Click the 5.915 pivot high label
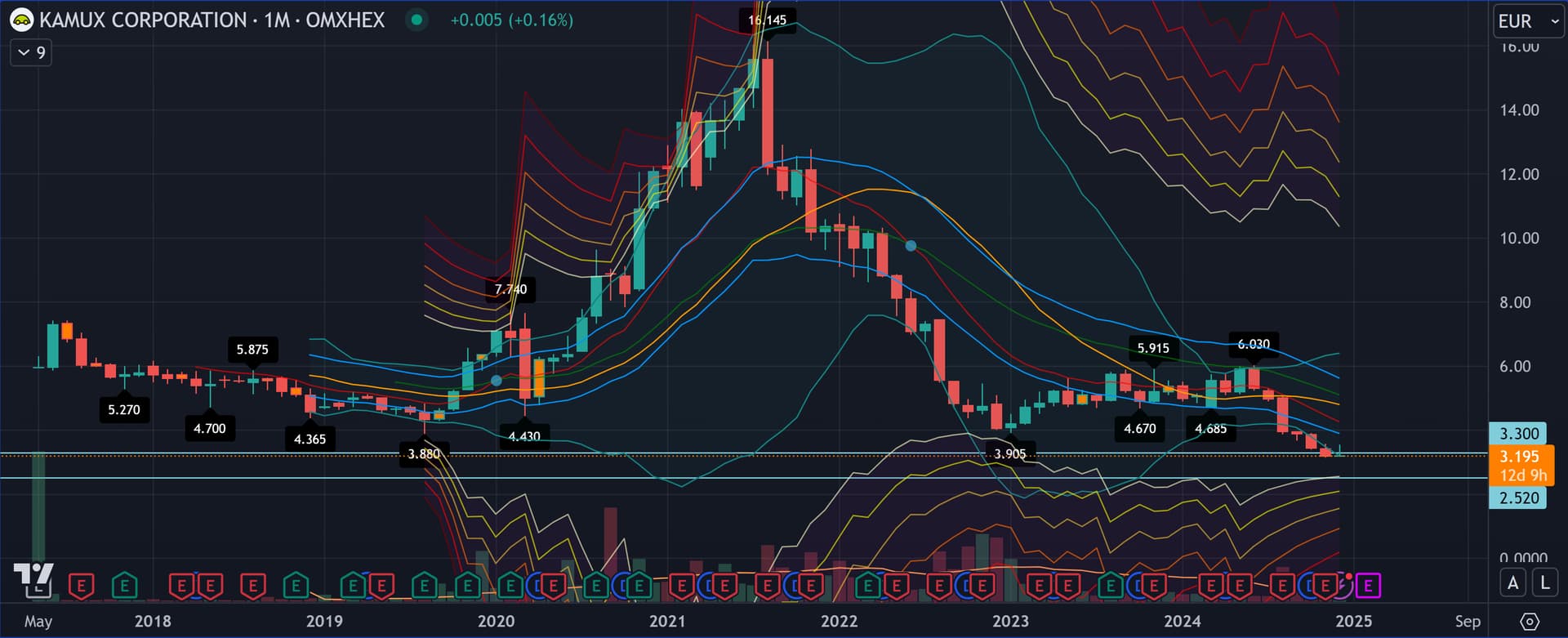Image resolution: width=1568 pixels, height=638 pixels. point(1153,348)
